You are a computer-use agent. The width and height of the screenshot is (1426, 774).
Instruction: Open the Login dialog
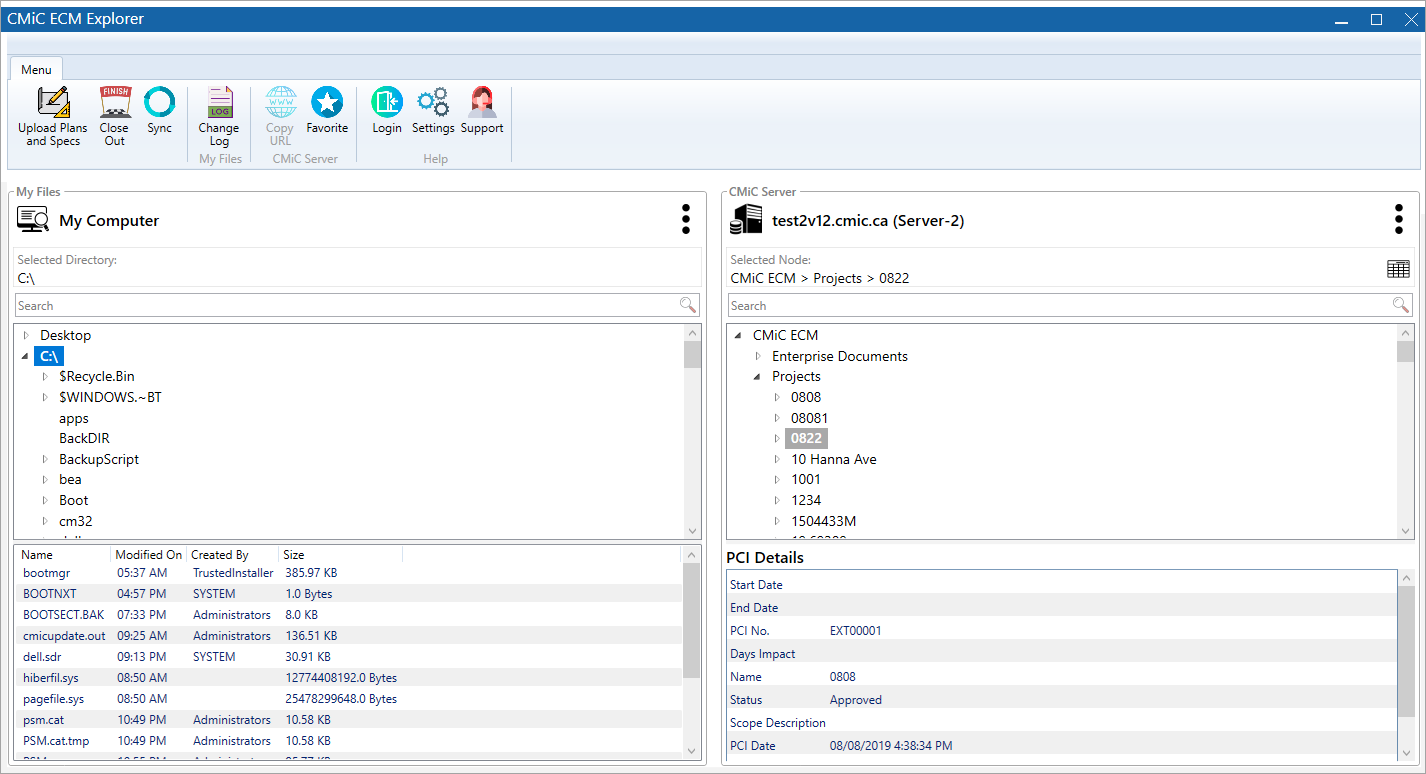click(387, 110)
